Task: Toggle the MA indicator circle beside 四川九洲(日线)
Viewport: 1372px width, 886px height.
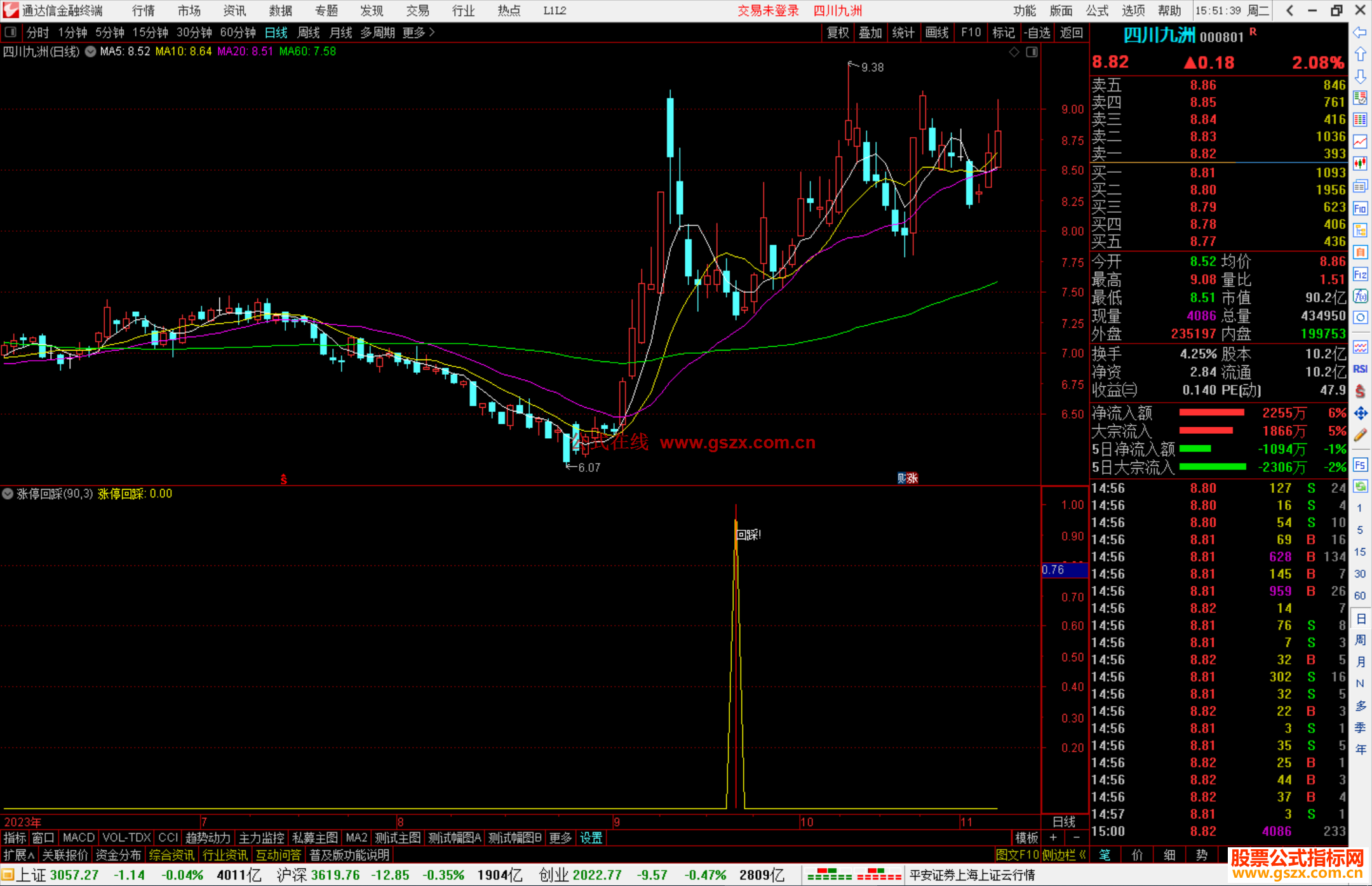Action: pos(90,51)
